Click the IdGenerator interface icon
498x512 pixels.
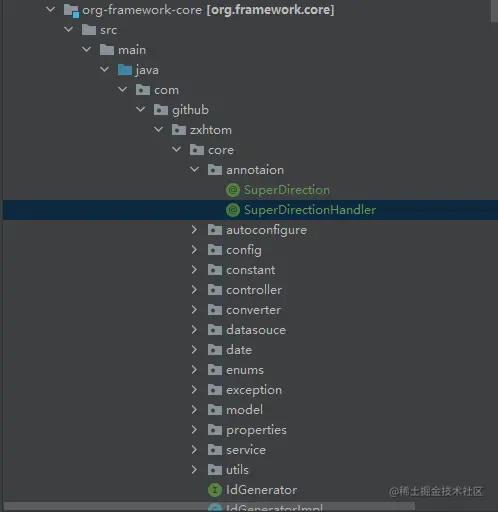215,490
